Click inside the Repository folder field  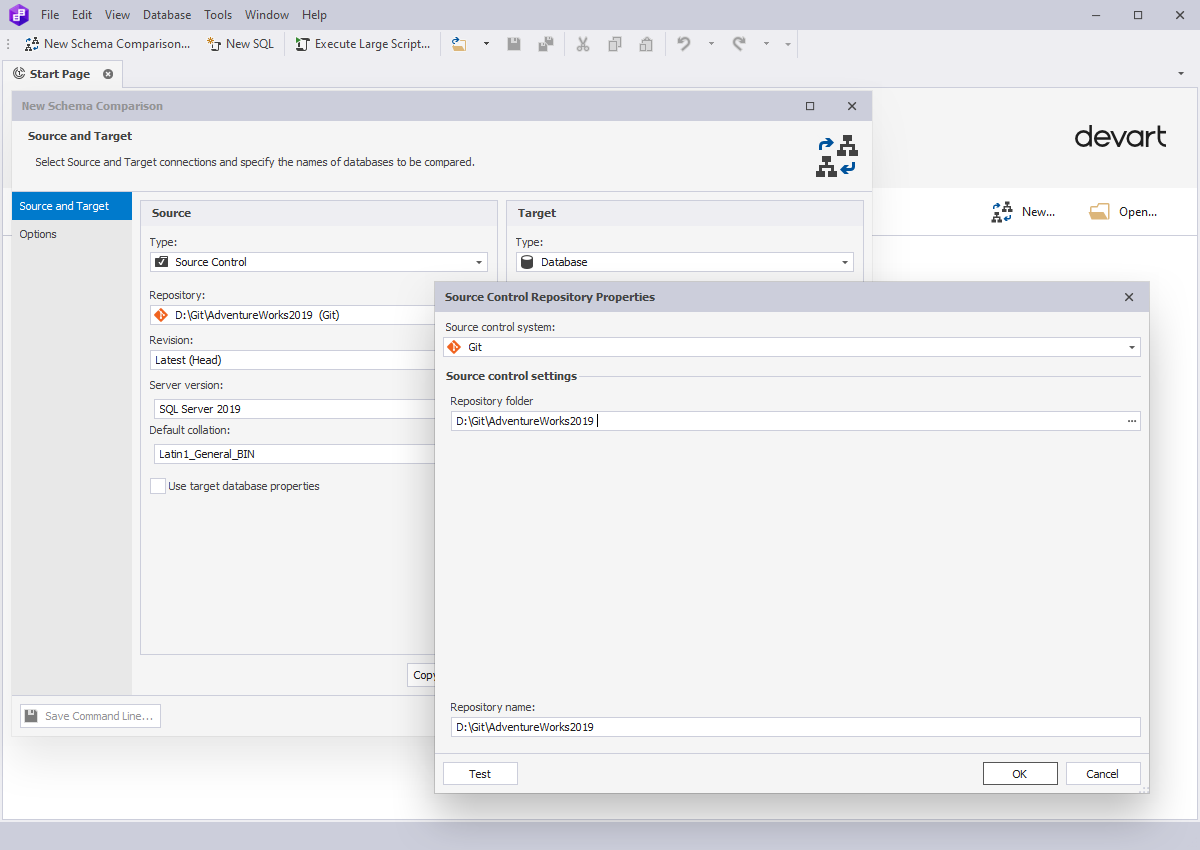point(700,420)
